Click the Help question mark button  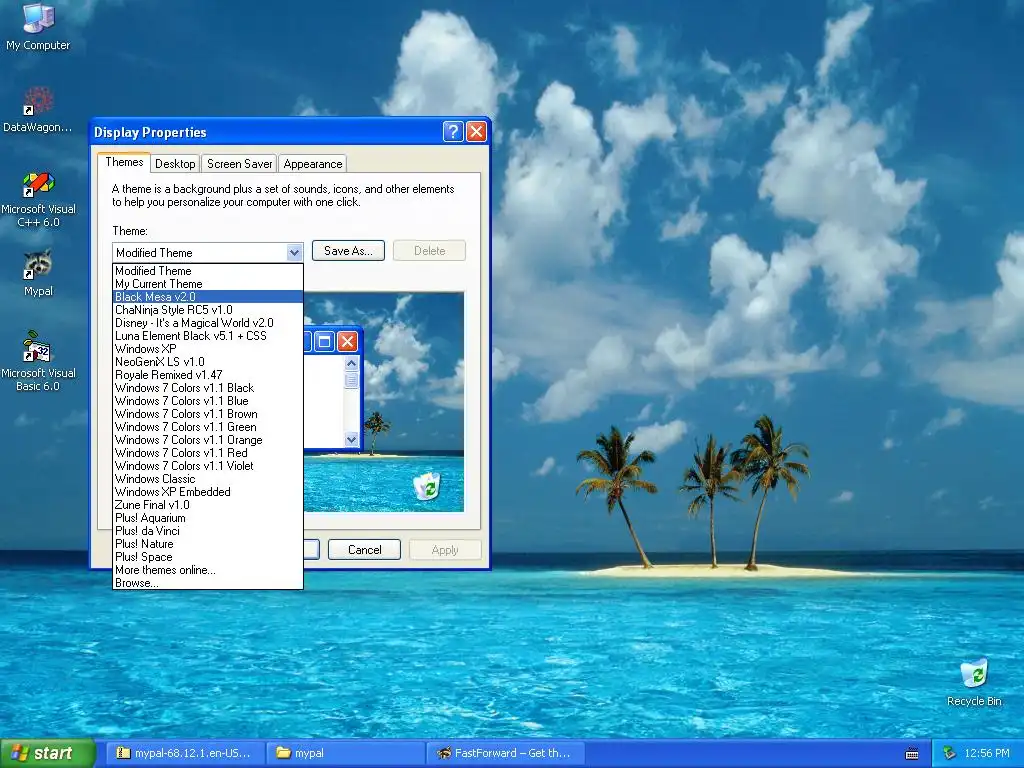pyautogui.click(x=453, y=132)
